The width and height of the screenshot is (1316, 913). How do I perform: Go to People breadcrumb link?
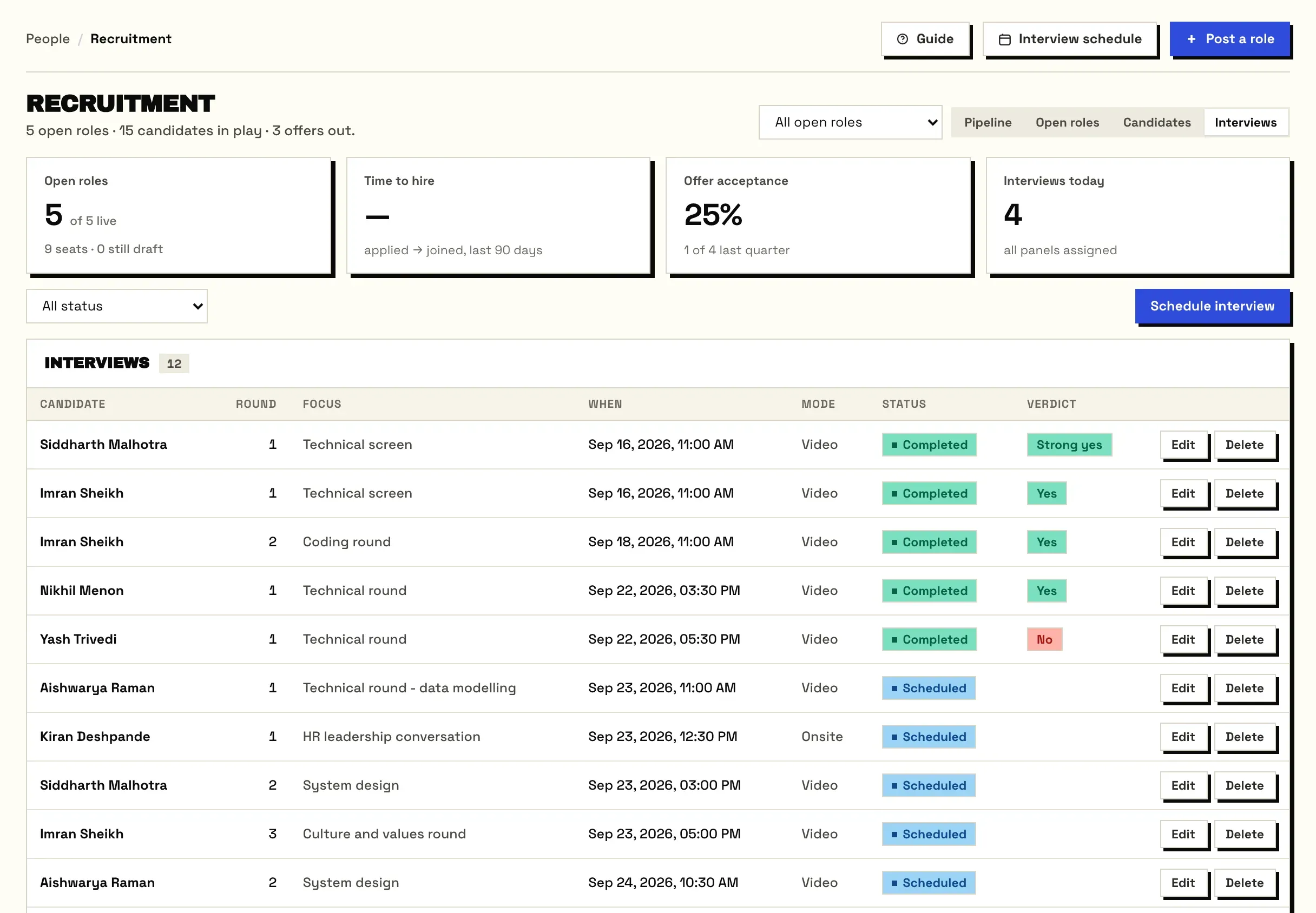48,39
